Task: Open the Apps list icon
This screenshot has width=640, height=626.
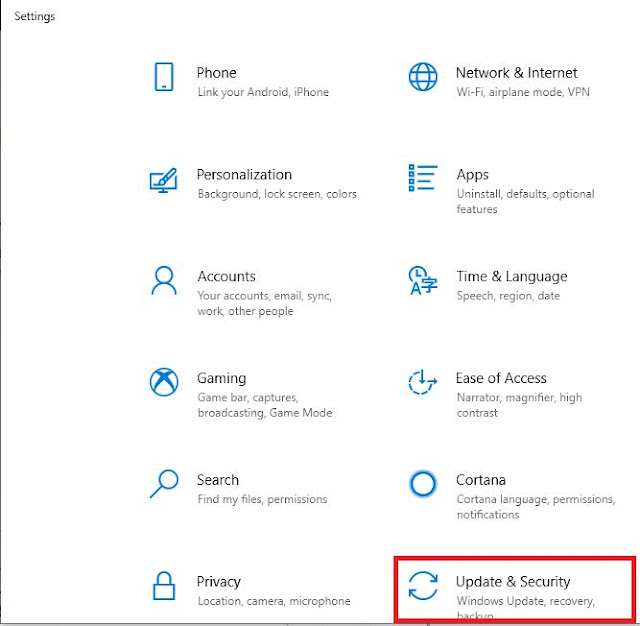Action: [x=423, y=178]
